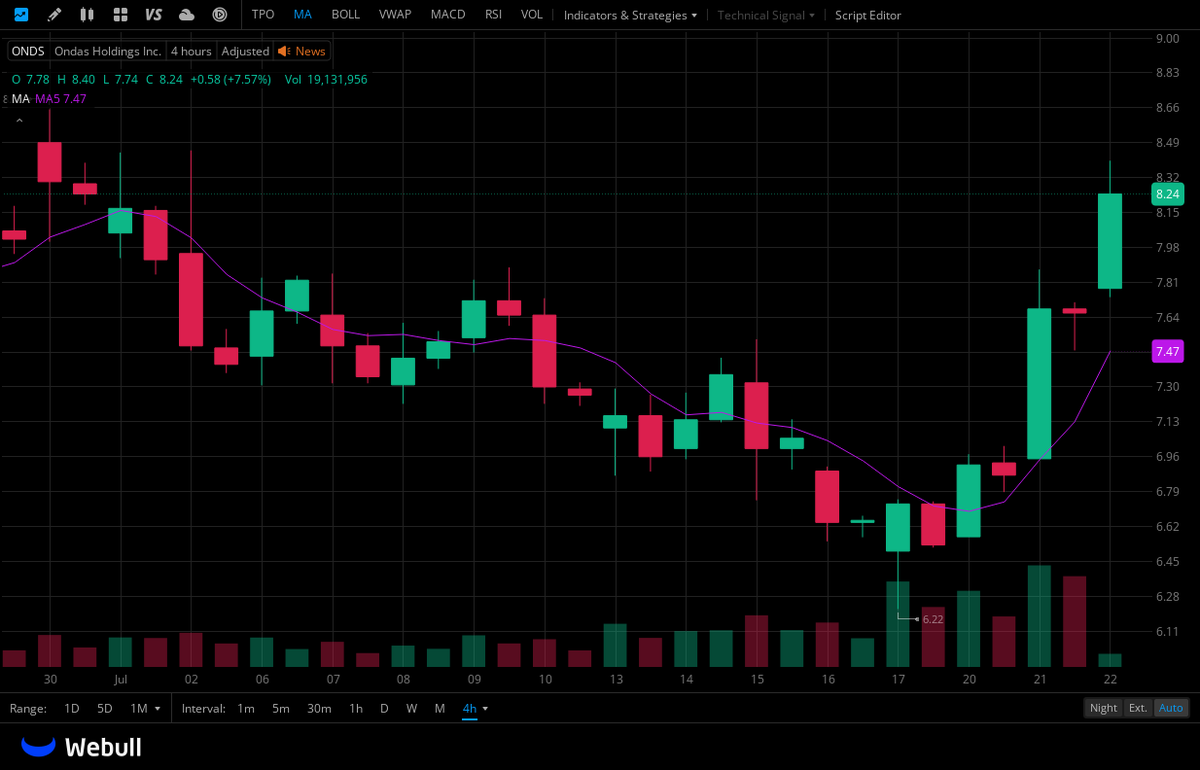Screen dimensions: 1200x770
Task: Click the purple 7.47 MA price tag
Action: click(1168, 351)
